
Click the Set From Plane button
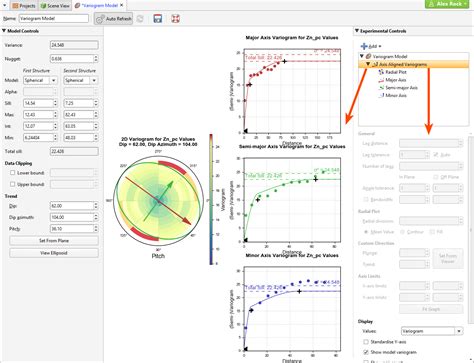tap(54, 240)
